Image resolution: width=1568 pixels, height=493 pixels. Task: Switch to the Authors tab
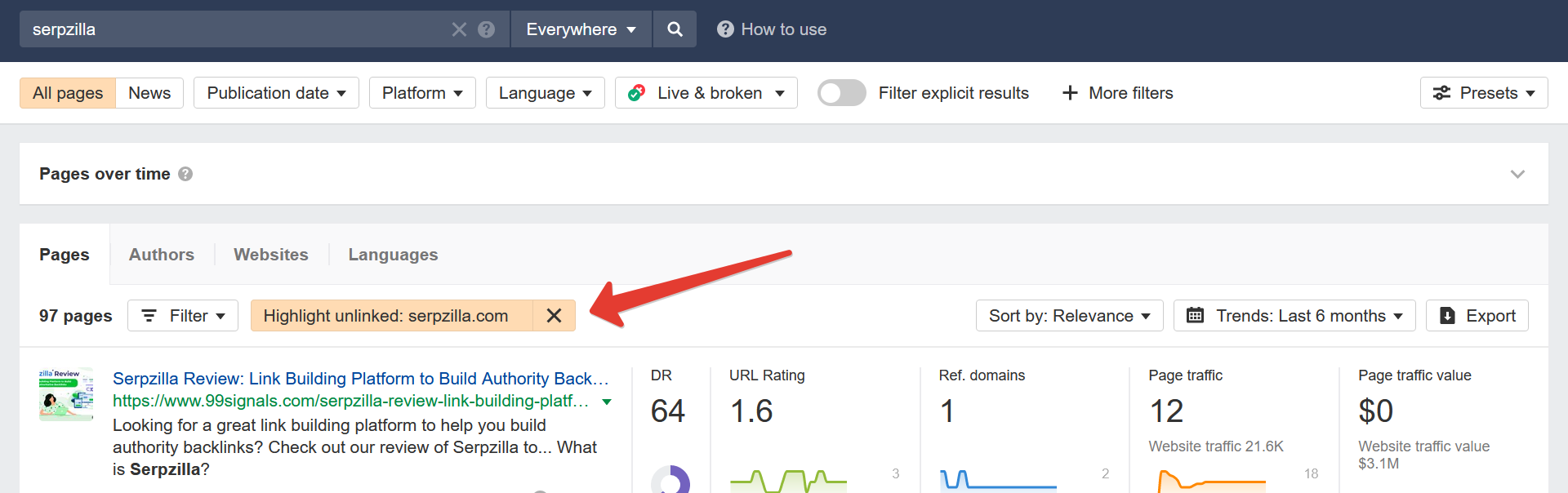[162, 255]
